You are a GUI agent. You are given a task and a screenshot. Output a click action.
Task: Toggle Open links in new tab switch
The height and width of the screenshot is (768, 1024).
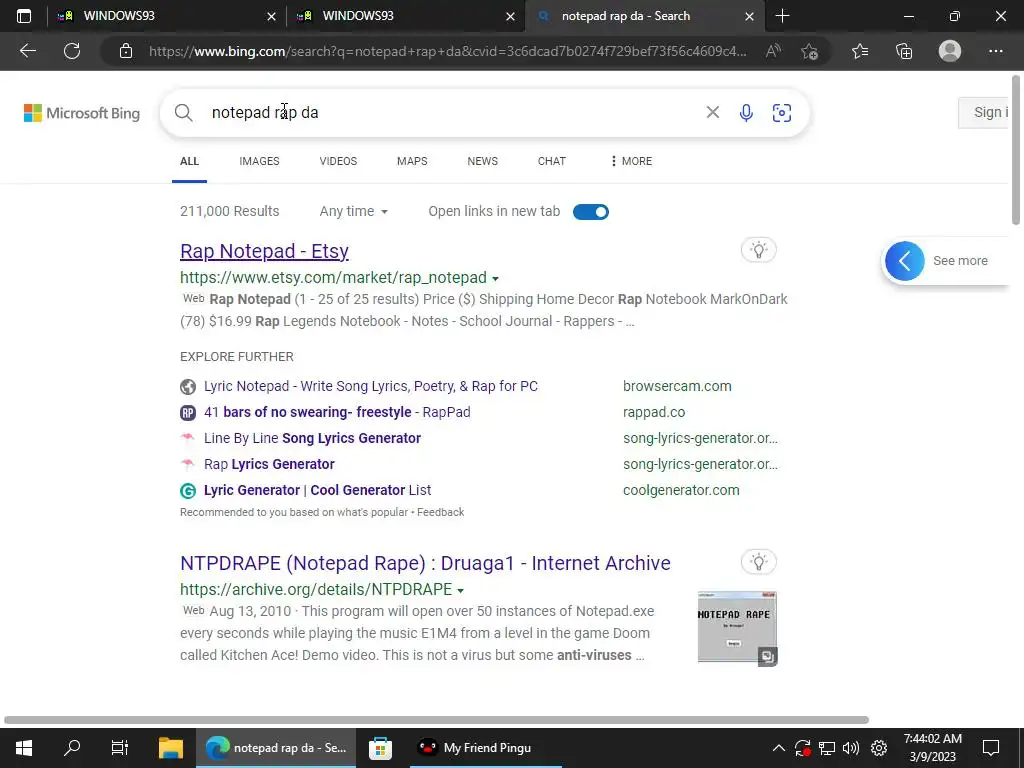pyautogui.click(x=590, y=212)
